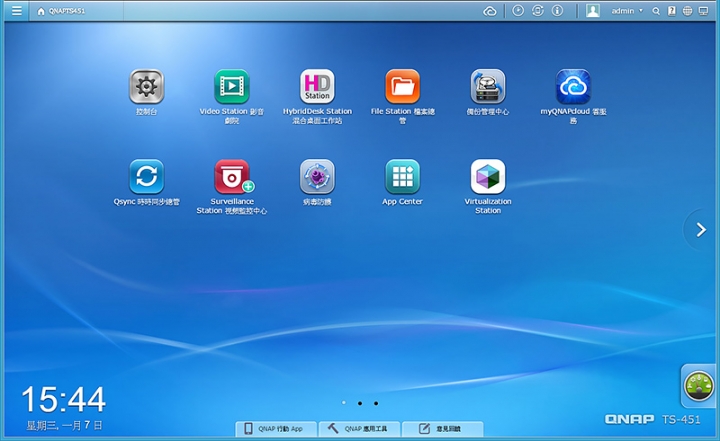Launch Video Station app

[x=231, y=86]
